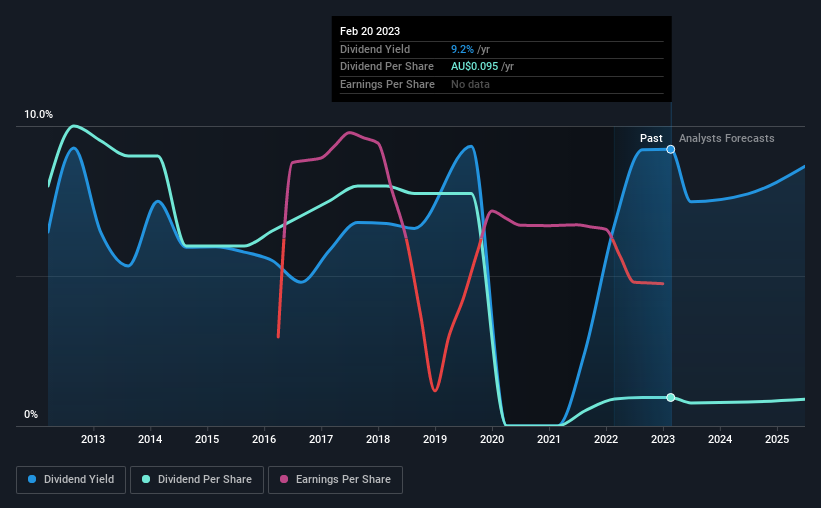Click the 2018 x-axis label
Viewport: 821px width, 508px height.
(x=378, y=439)
